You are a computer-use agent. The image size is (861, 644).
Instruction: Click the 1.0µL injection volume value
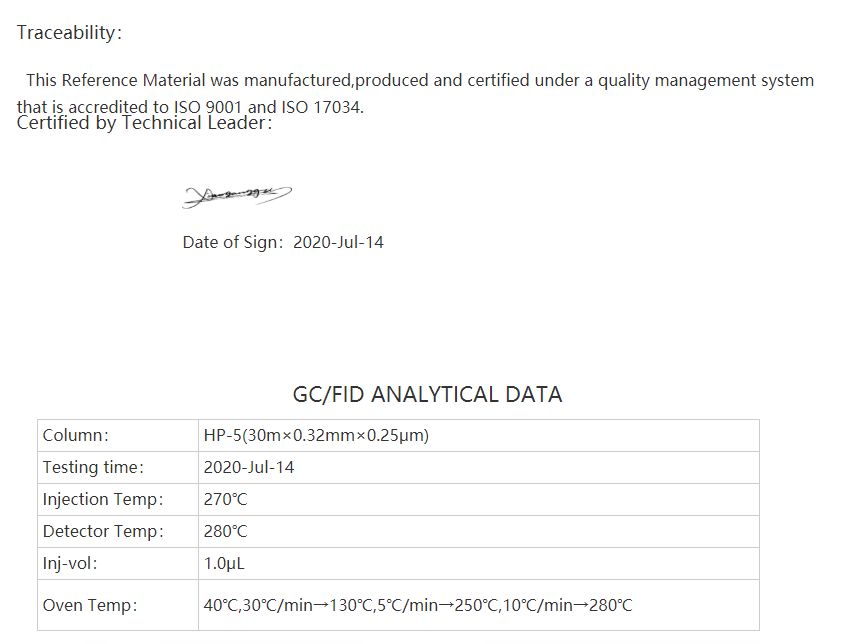coord(224,563)
